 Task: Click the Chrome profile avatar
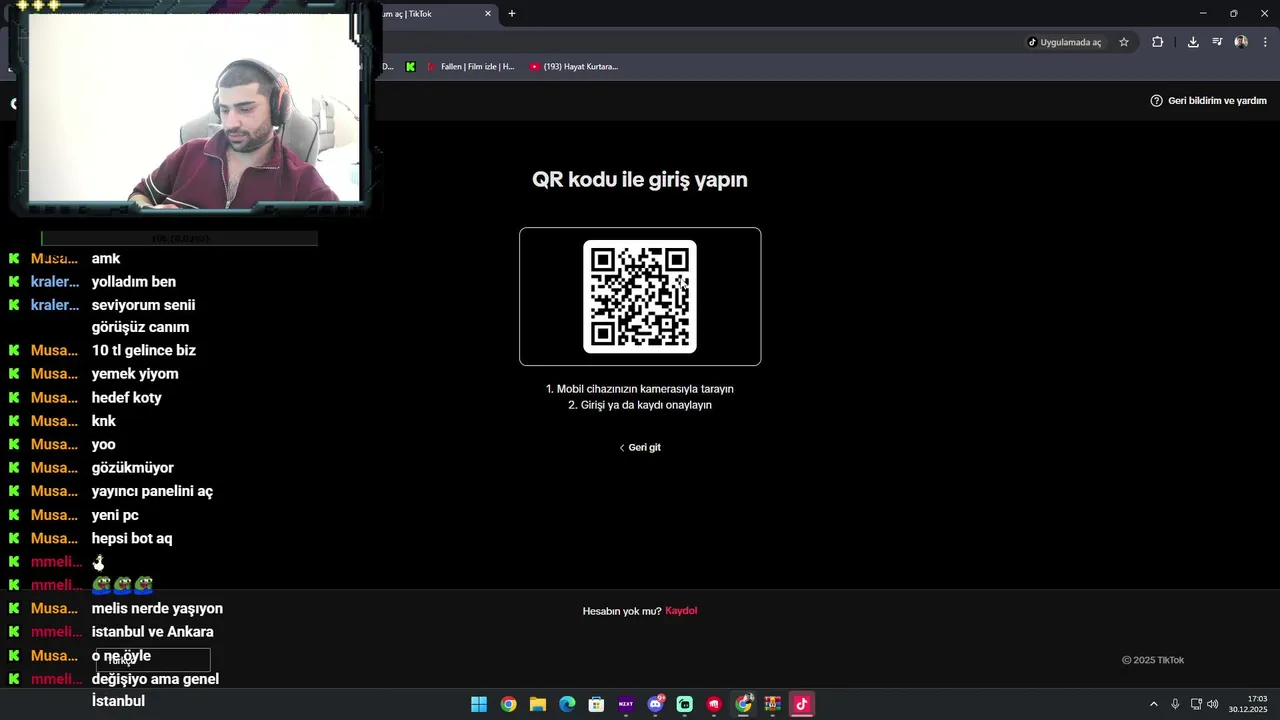1241,42
